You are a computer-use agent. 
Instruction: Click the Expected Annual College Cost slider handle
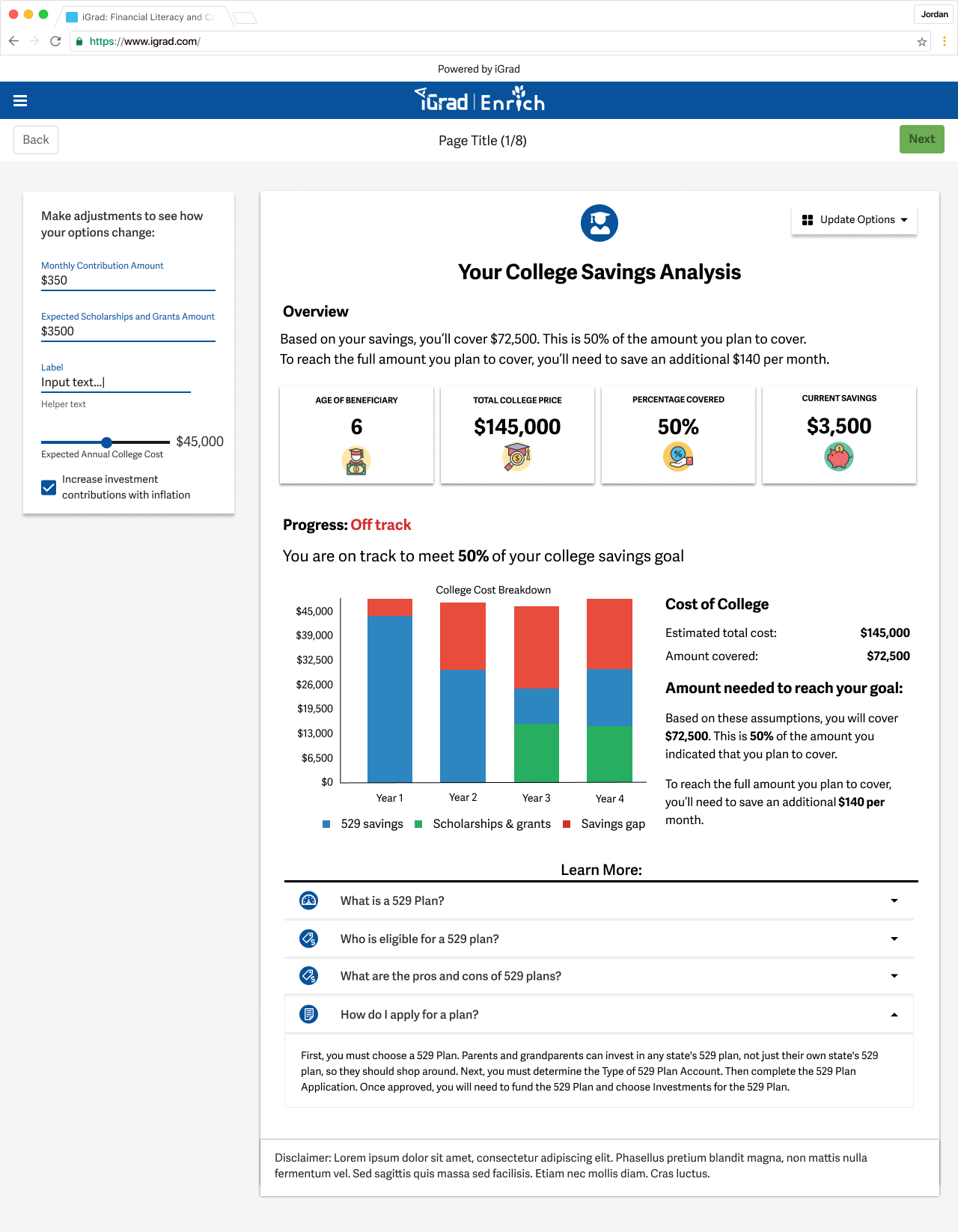[x=106, y=442]
